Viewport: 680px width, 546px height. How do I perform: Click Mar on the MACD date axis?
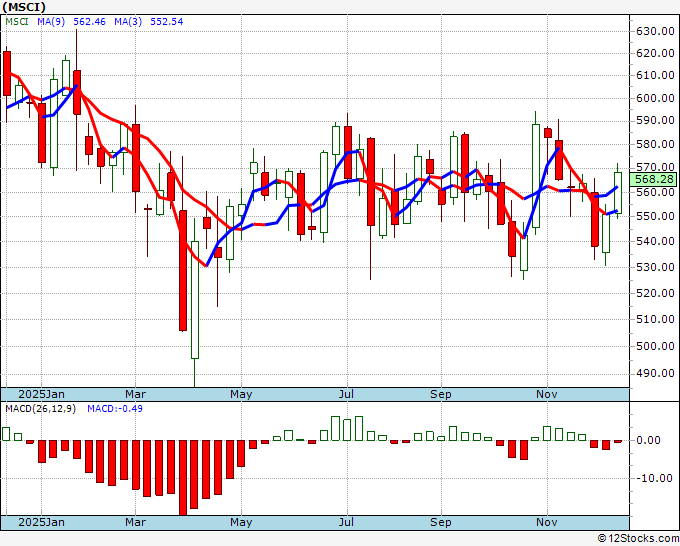[x=135, y=522]
